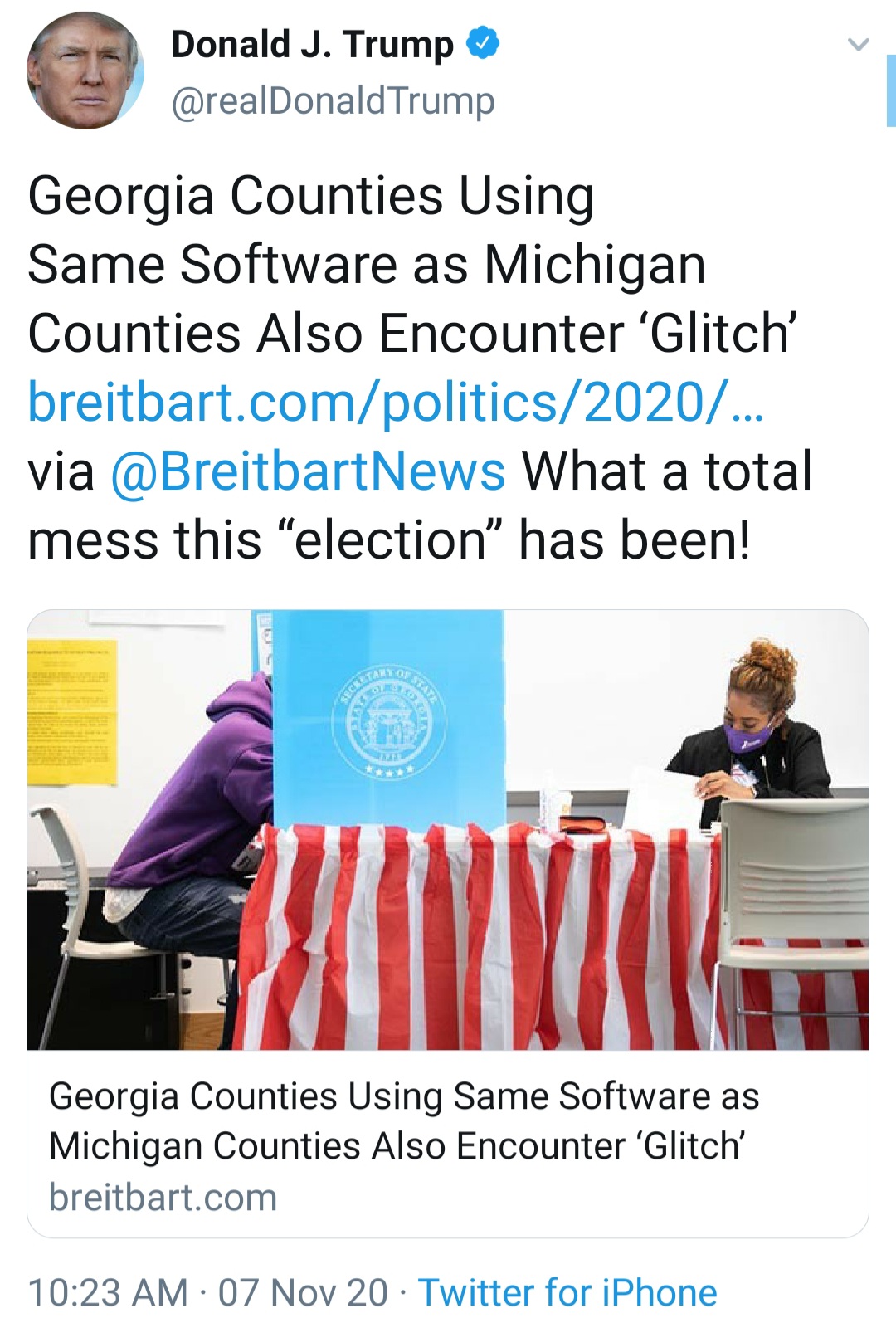Open Donald J. Trump's profile picture
The width and height of the screenshot is (896, 1318).
click(85, 71)
